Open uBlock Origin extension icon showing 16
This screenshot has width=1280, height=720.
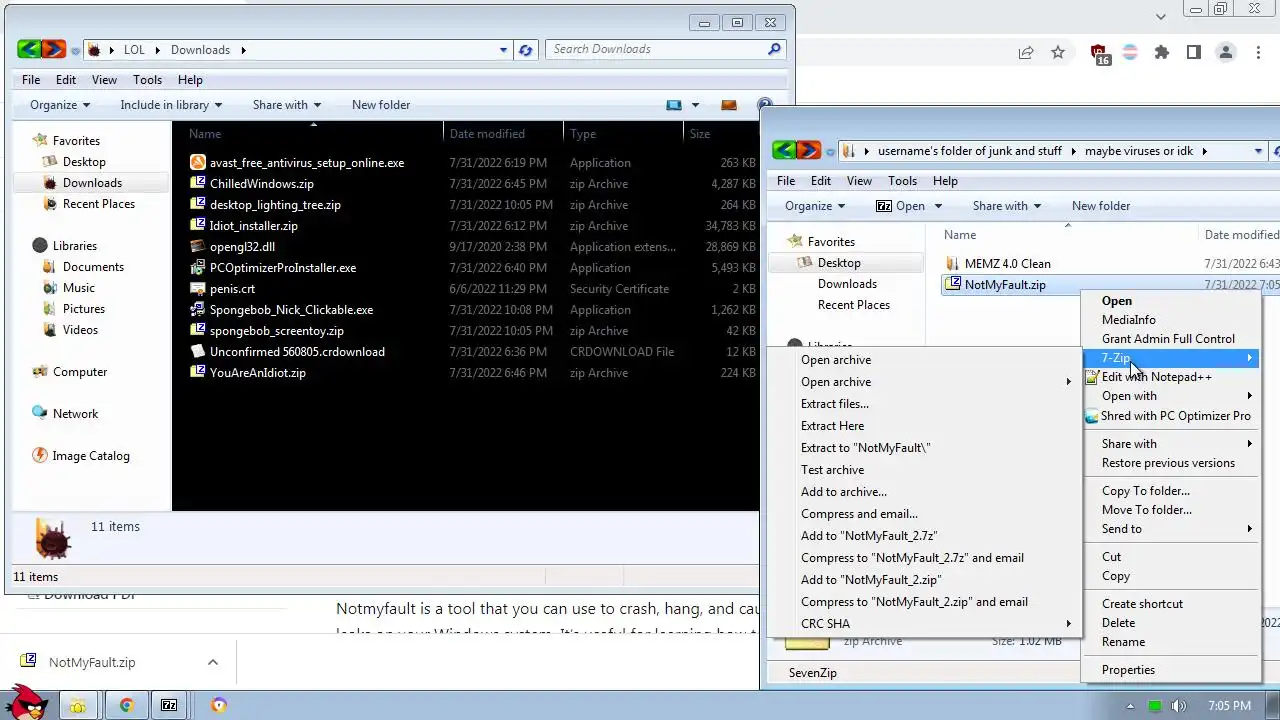(x=1100, y=54)
